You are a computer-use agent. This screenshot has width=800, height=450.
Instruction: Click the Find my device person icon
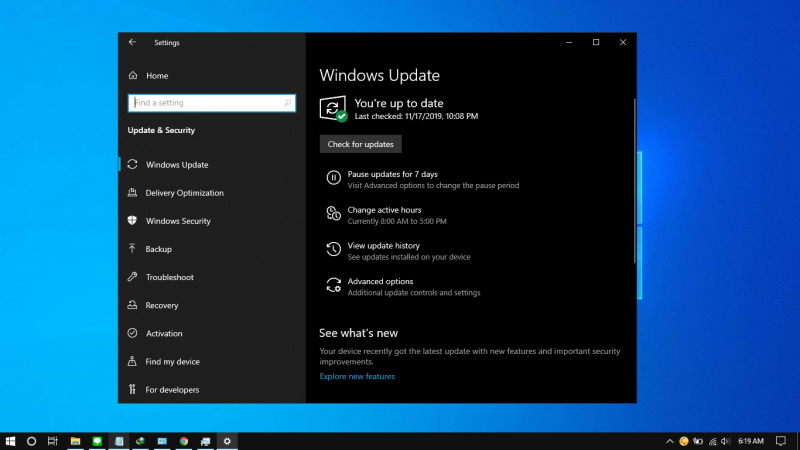click(132, 361)
